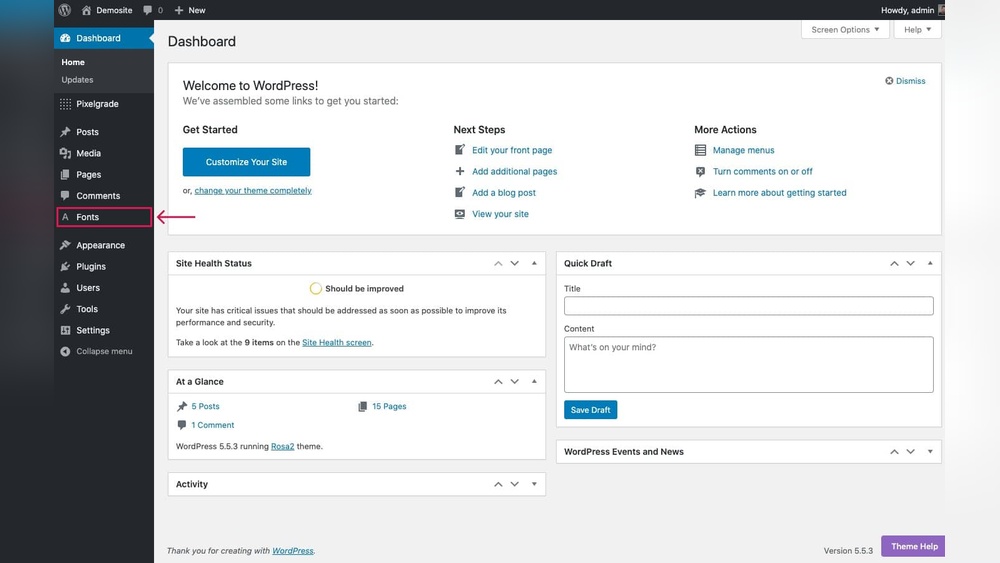Open the WordPress footer link
This screenshot has height=563, width=1000.
pos(293,551)
